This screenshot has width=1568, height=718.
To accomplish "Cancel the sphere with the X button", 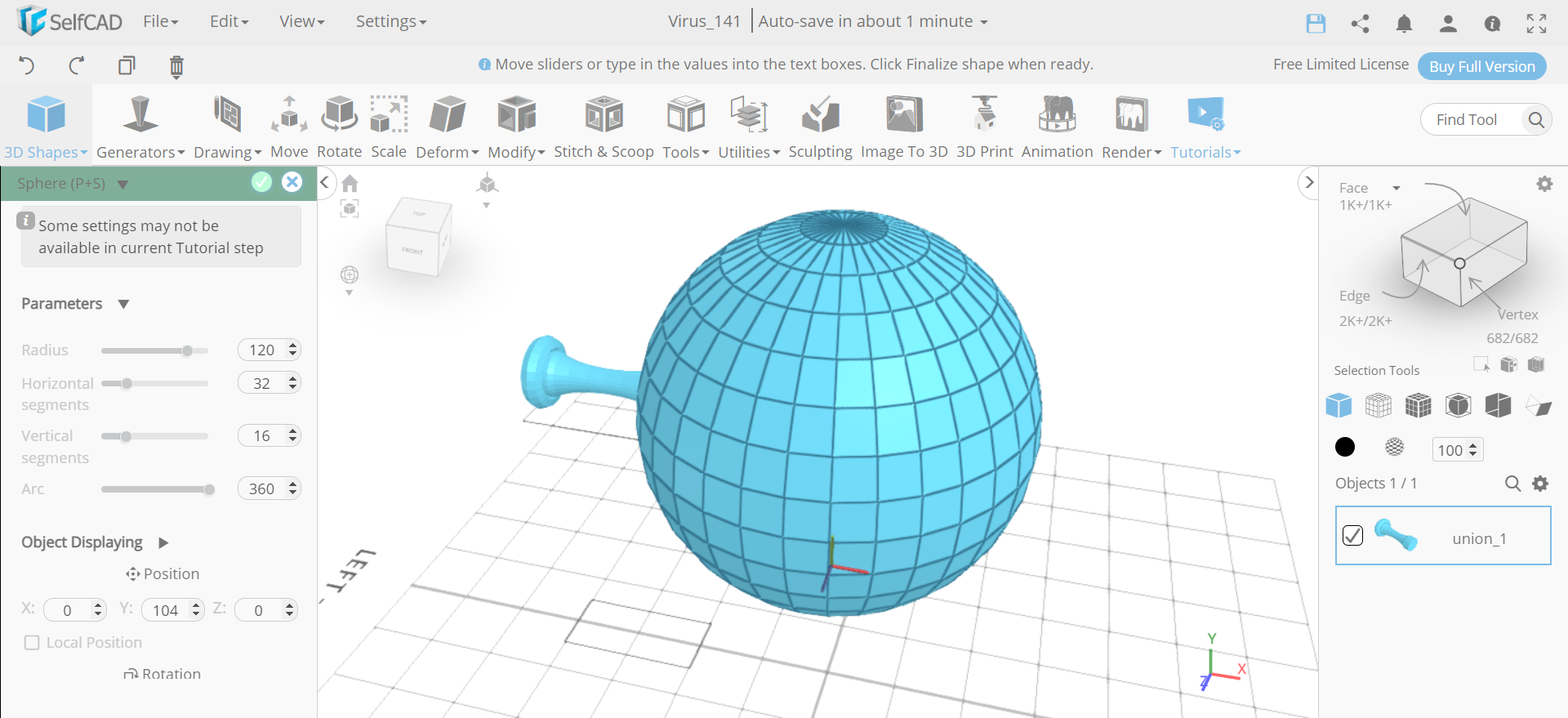I will [x=292, y=181].
